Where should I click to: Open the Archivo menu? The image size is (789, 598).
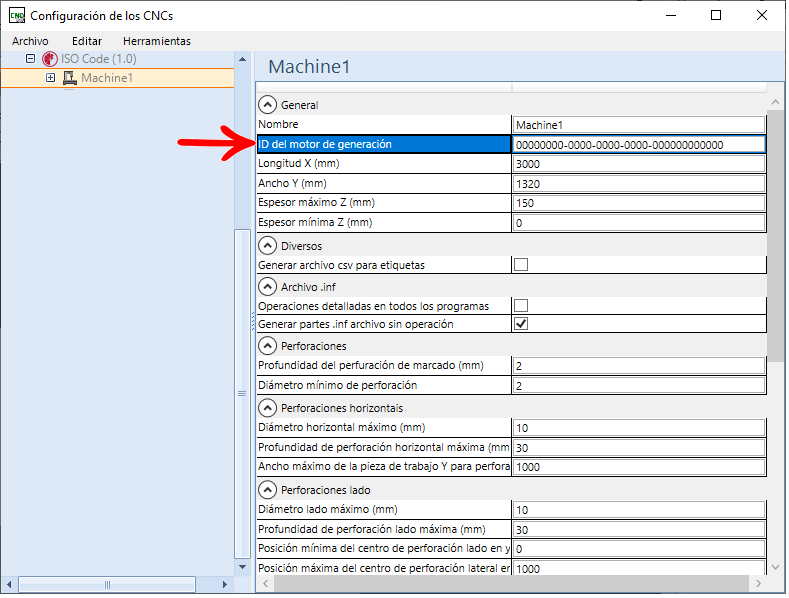pyautogui.click(x=30, y=41)
